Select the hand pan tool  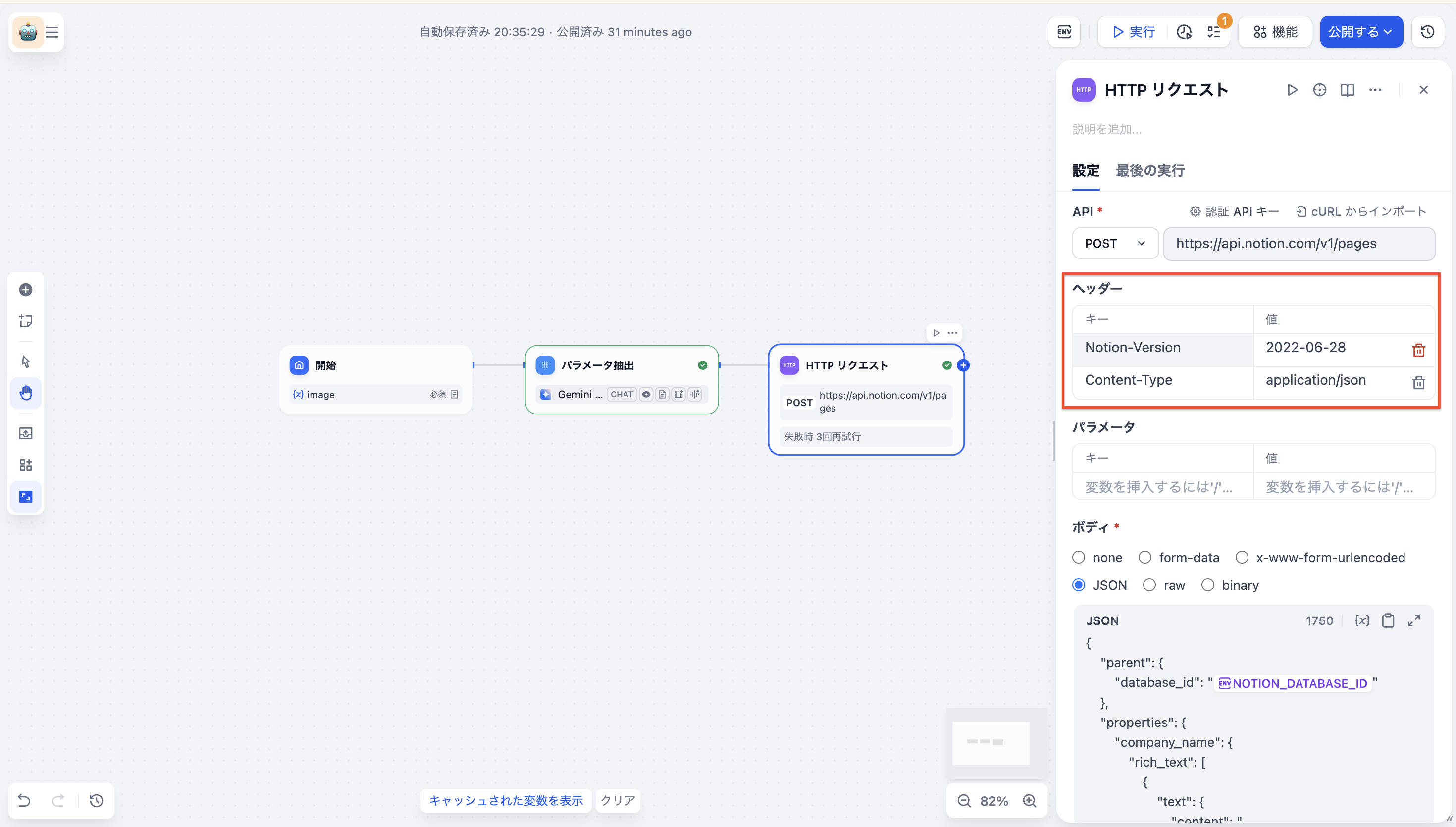pos(26,393)
